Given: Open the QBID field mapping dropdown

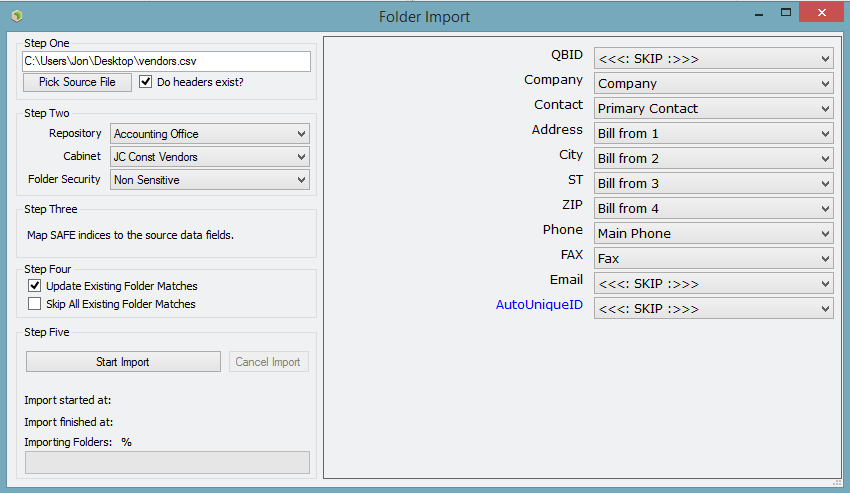Looking at the screenshot, I should (713, 59).
